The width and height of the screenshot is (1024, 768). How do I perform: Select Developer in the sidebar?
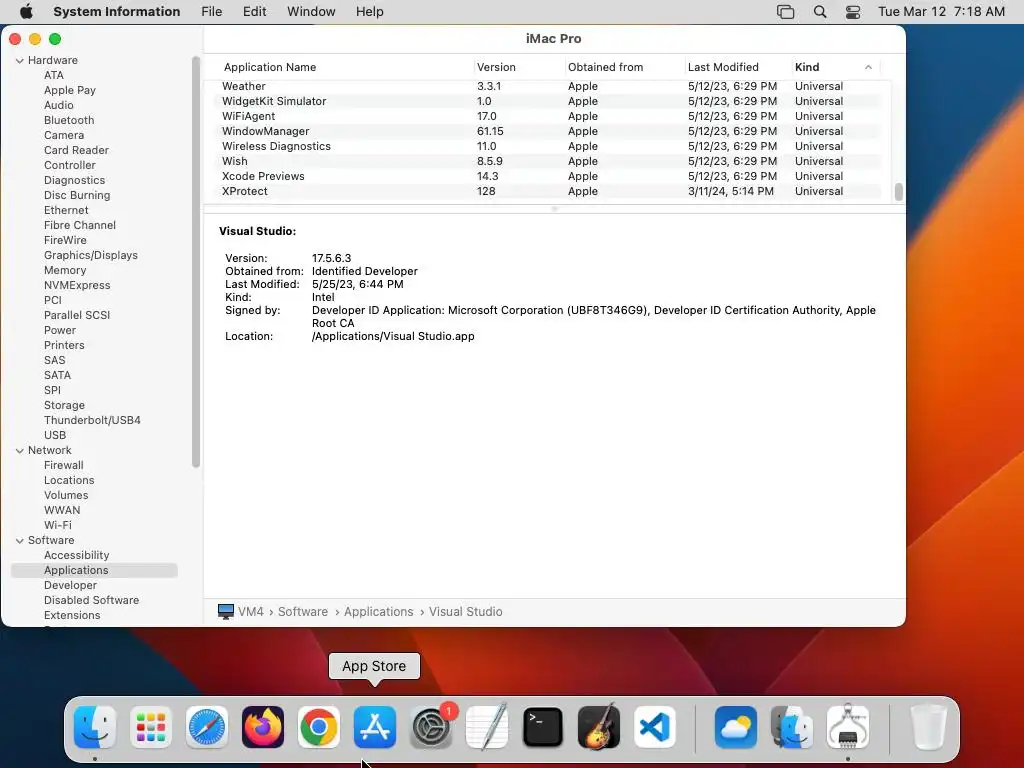pos(71,586)
